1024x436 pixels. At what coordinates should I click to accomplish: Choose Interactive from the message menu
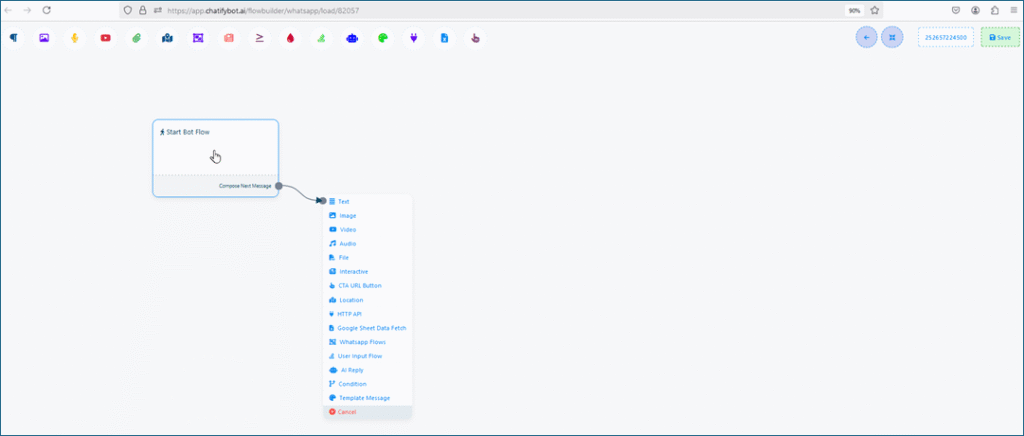tap(353, 271)
